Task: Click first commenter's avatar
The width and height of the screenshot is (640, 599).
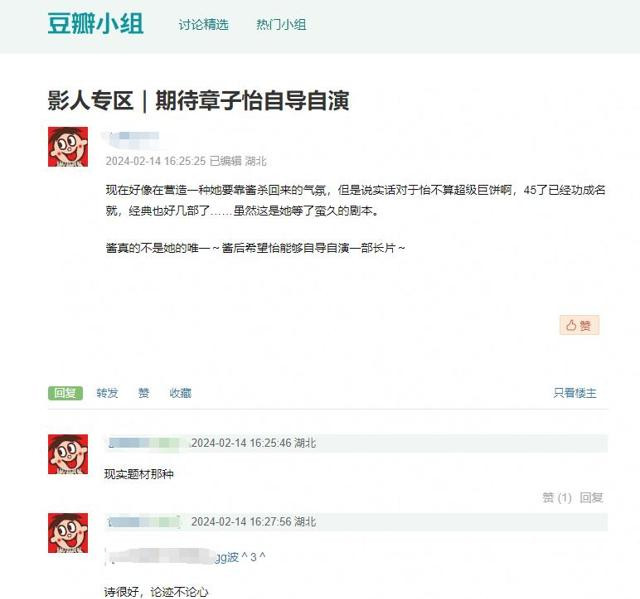Action: pos(68,454)
